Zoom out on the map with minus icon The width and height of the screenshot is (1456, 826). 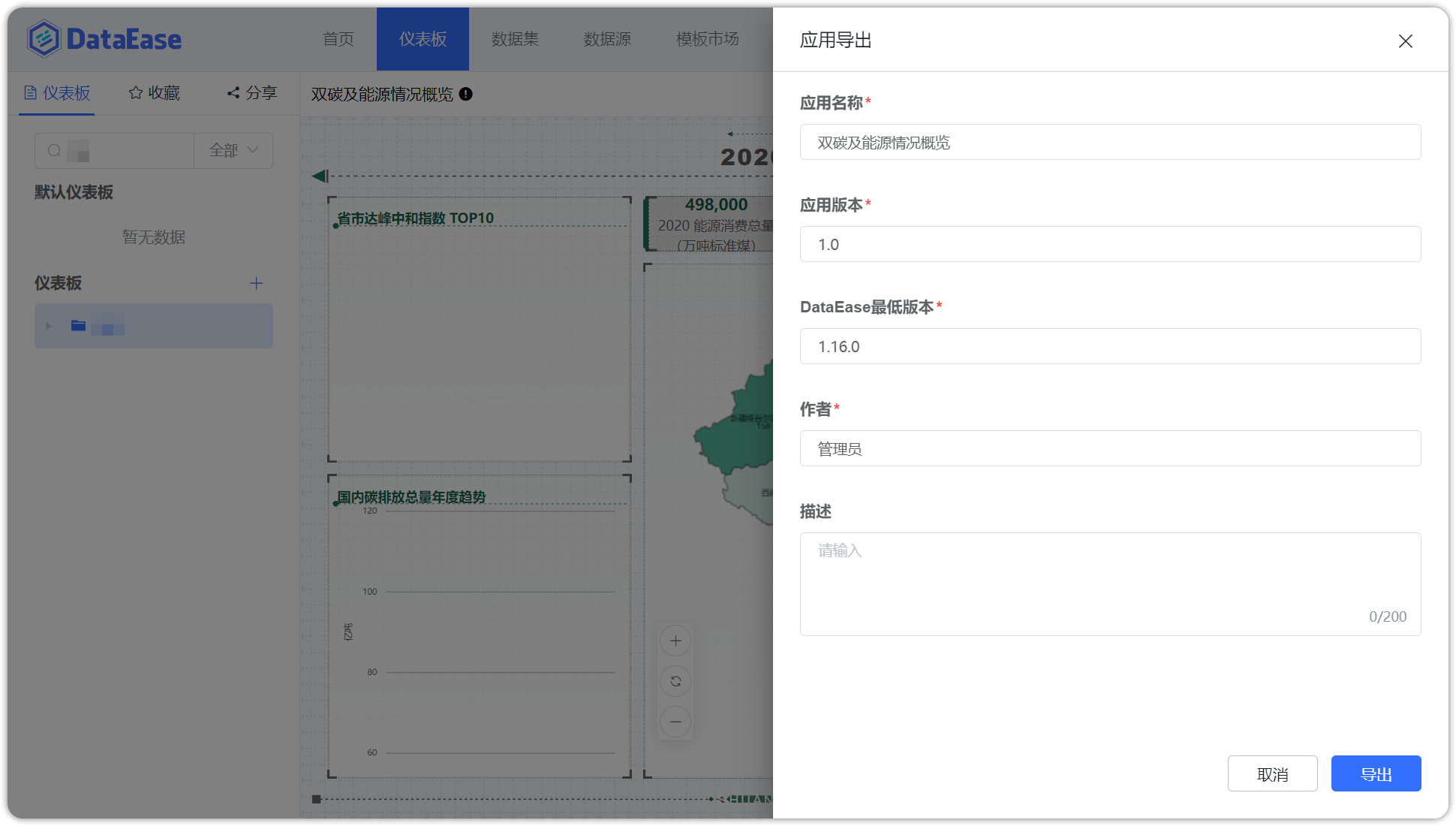click(675, 722)
